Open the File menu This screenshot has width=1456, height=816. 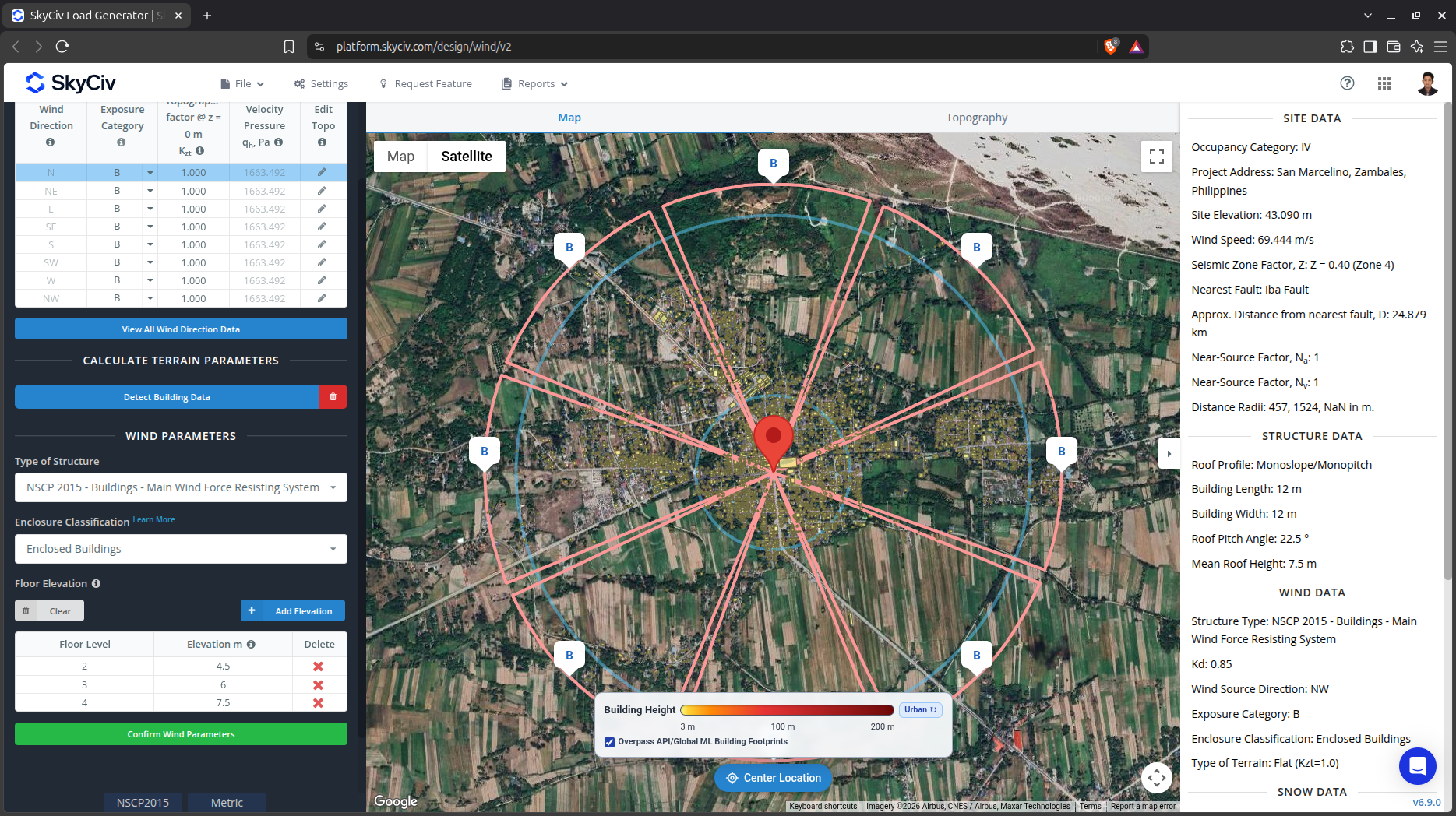click(242, 83)
